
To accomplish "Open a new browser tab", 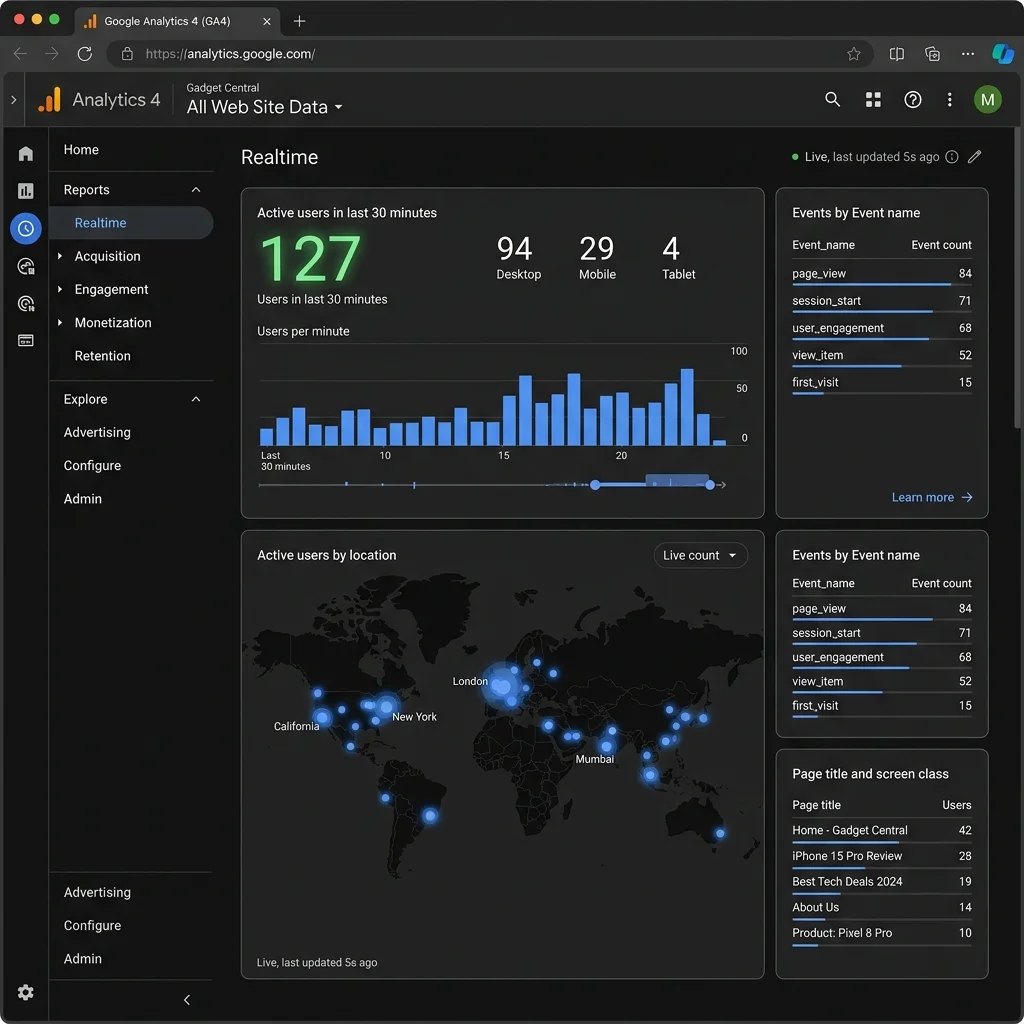I will click(x=299, y=21).
